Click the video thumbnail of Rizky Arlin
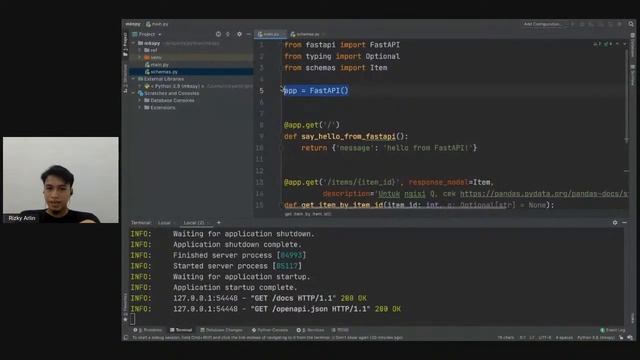 [x=61, y=180]
